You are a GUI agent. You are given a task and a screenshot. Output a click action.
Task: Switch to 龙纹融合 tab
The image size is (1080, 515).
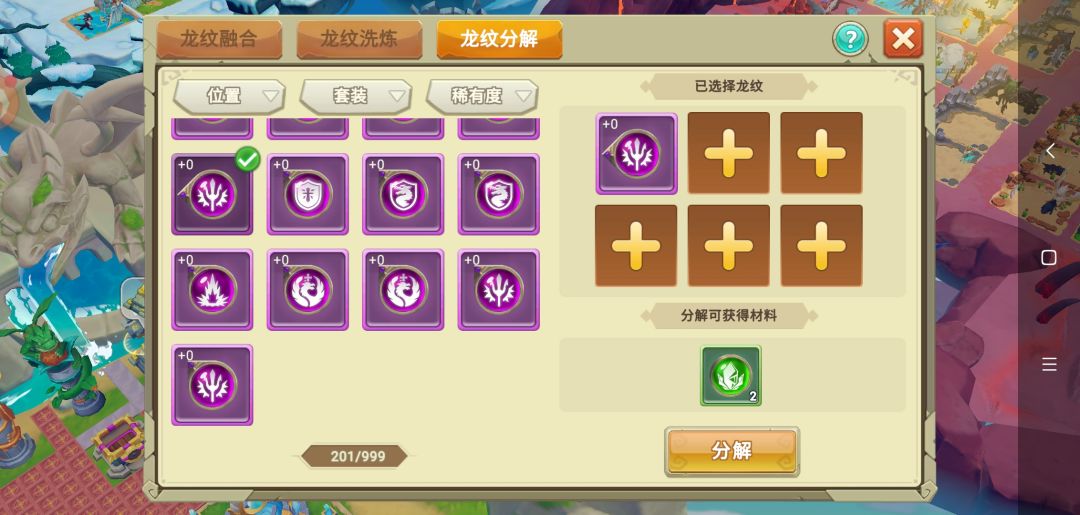point(219,39)
